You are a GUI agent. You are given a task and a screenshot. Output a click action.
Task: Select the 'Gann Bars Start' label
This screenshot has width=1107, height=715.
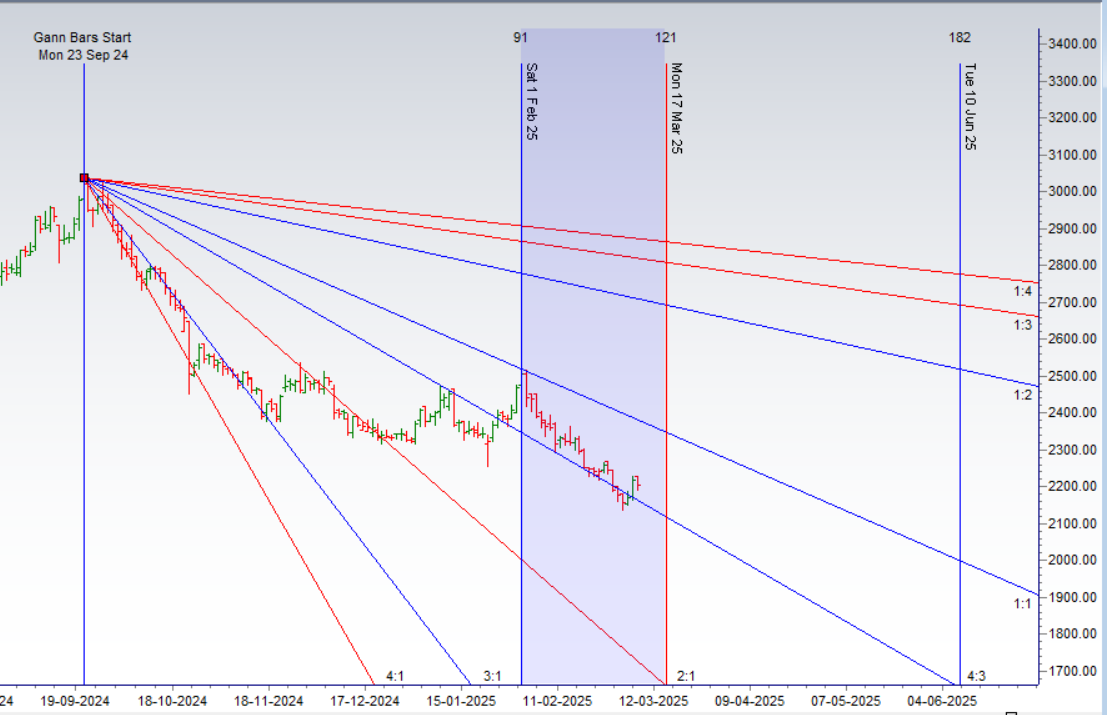[83, 38]
